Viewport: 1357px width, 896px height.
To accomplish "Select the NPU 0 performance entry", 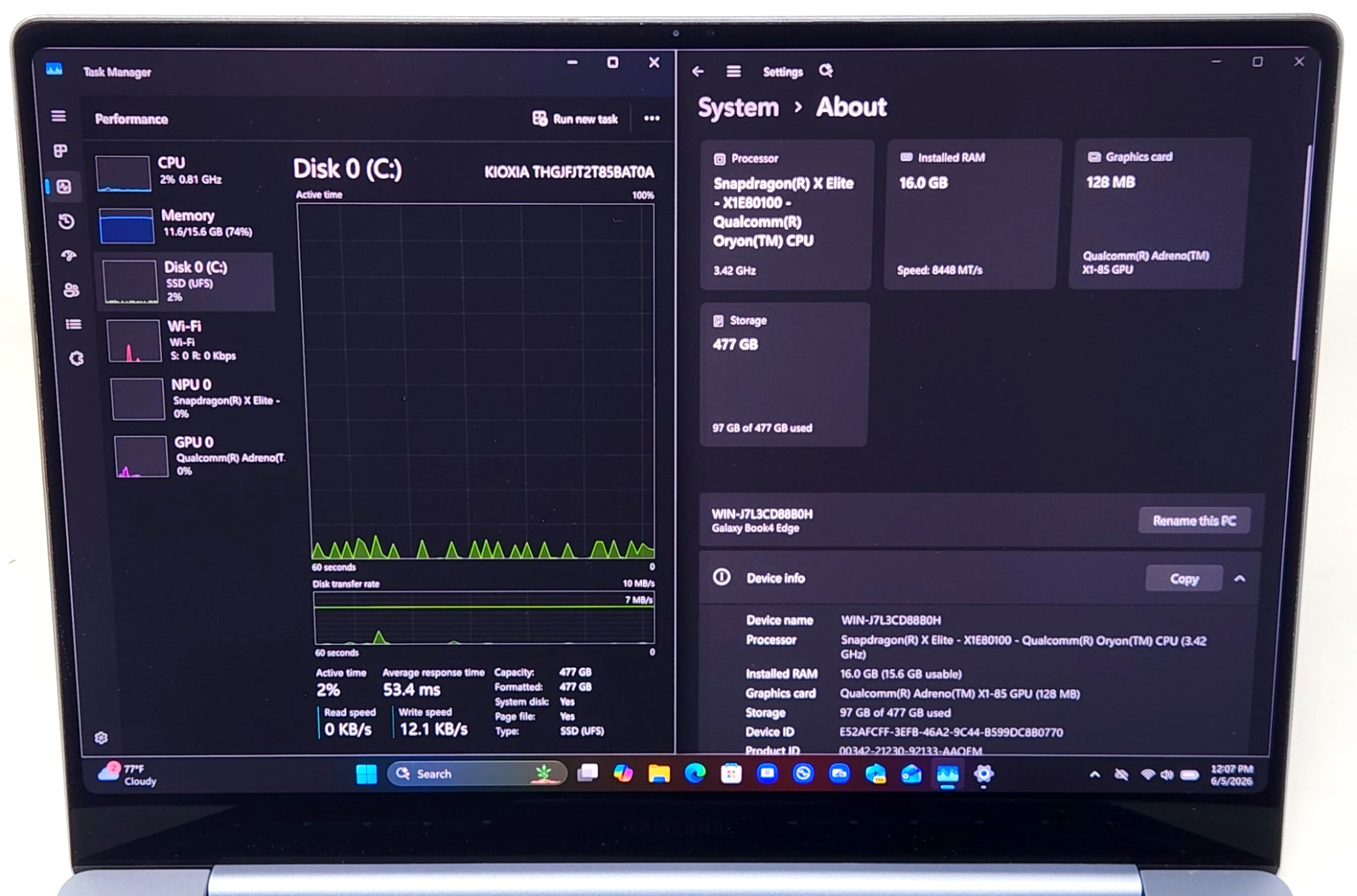I will (197, 398).
